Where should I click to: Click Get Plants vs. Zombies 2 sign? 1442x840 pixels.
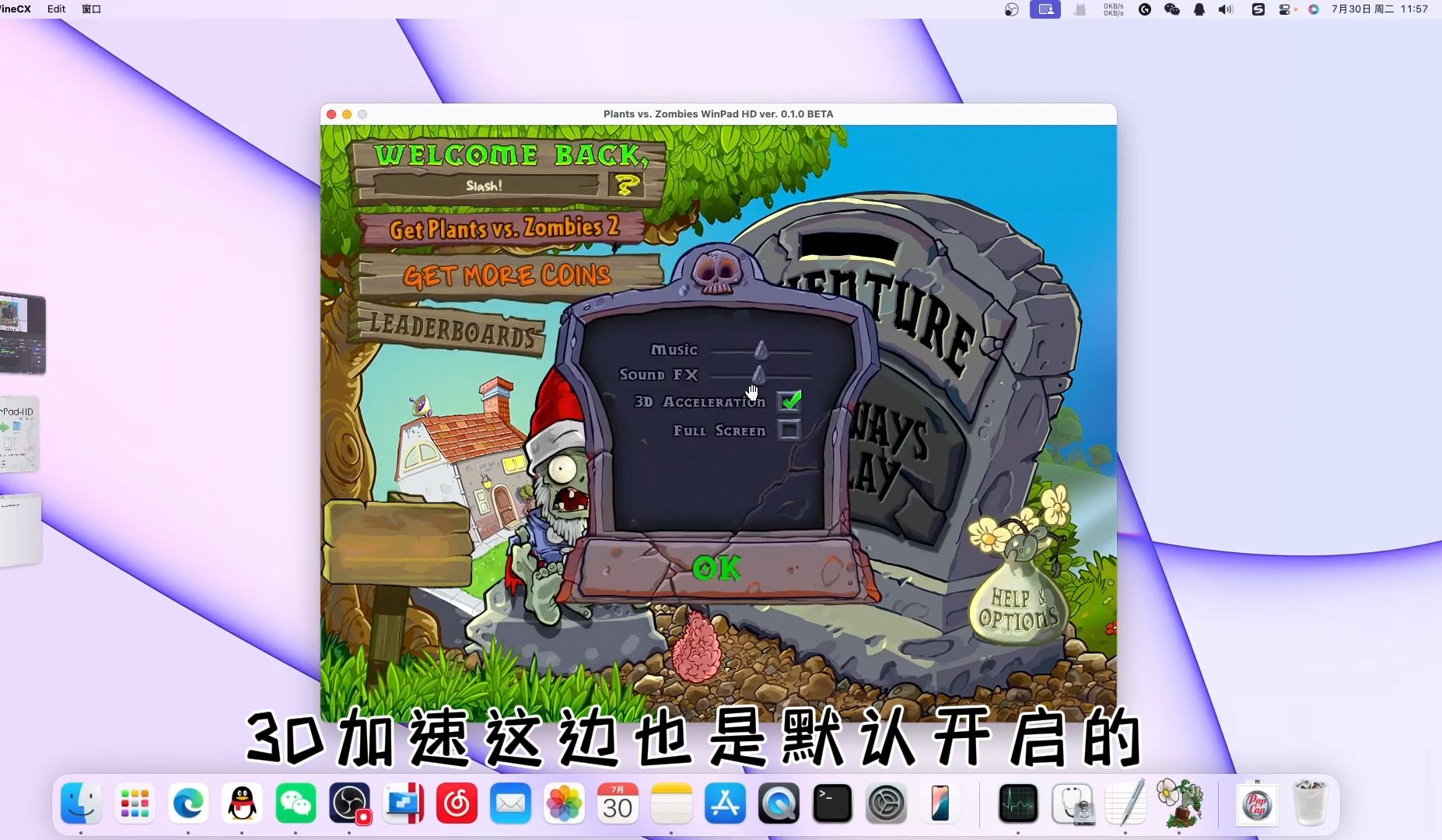click(504, 228)
